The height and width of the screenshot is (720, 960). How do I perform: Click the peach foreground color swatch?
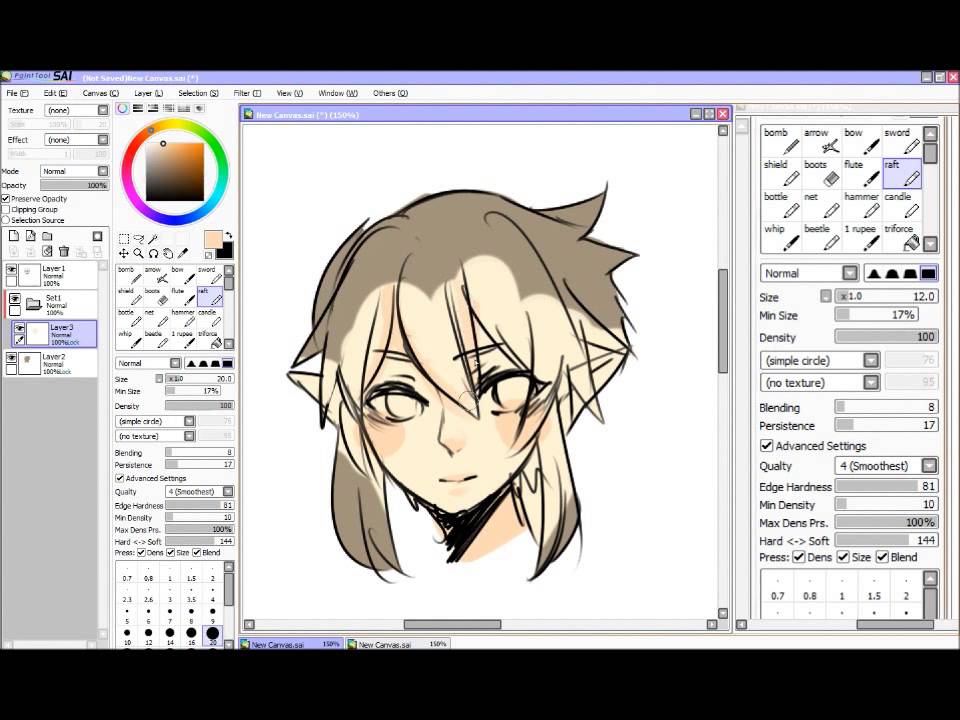(x=213, y=239)
